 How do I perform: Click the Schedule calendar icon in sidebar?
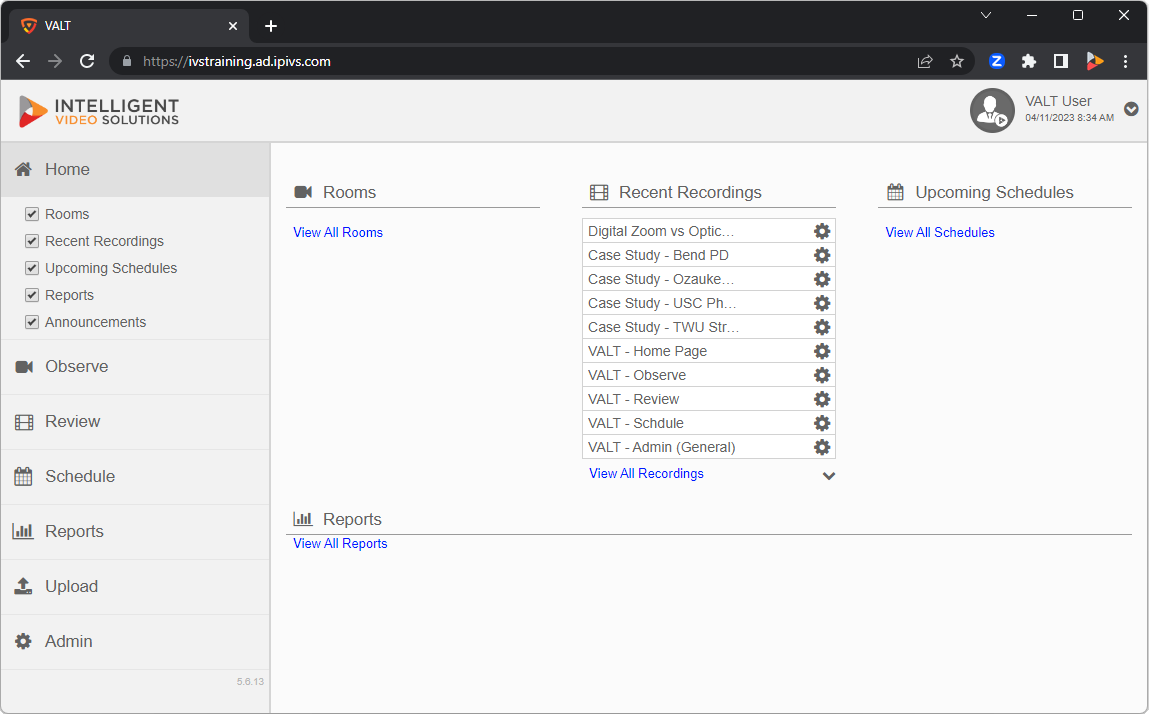(23, 476)
